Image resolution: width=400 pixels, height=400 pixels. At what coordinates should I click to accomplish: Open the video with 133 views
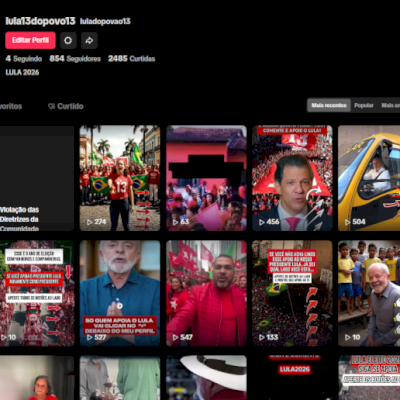tap(292, 293)
